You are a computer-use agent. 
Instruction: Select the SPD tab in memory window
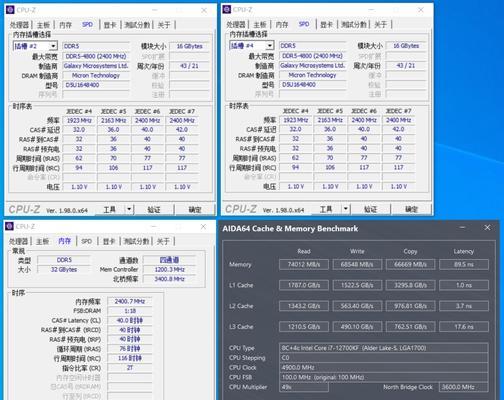click(87, 241)
